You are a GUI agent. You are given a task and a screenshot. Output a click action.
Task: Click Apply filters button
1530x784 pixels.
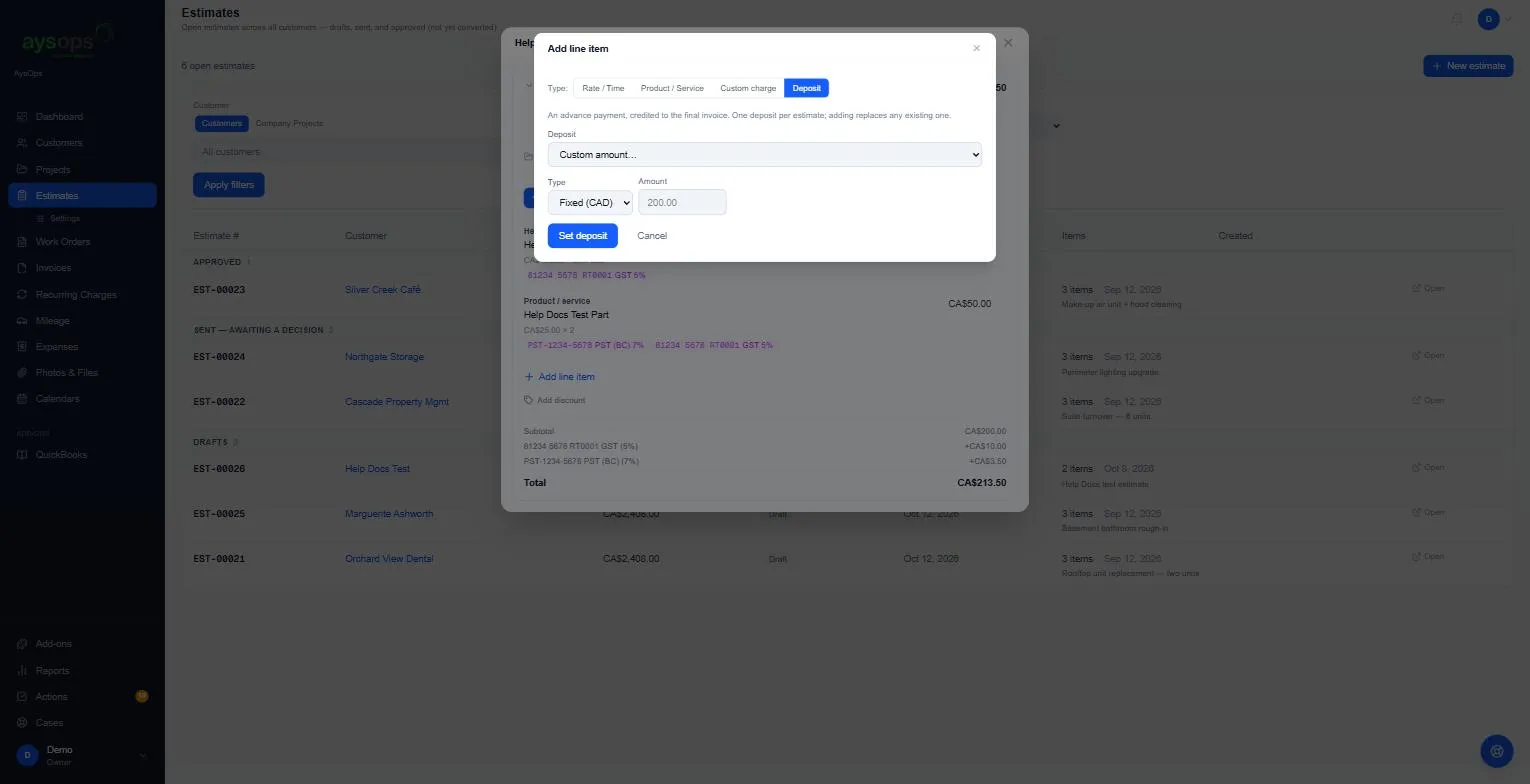tap(229, 185)
